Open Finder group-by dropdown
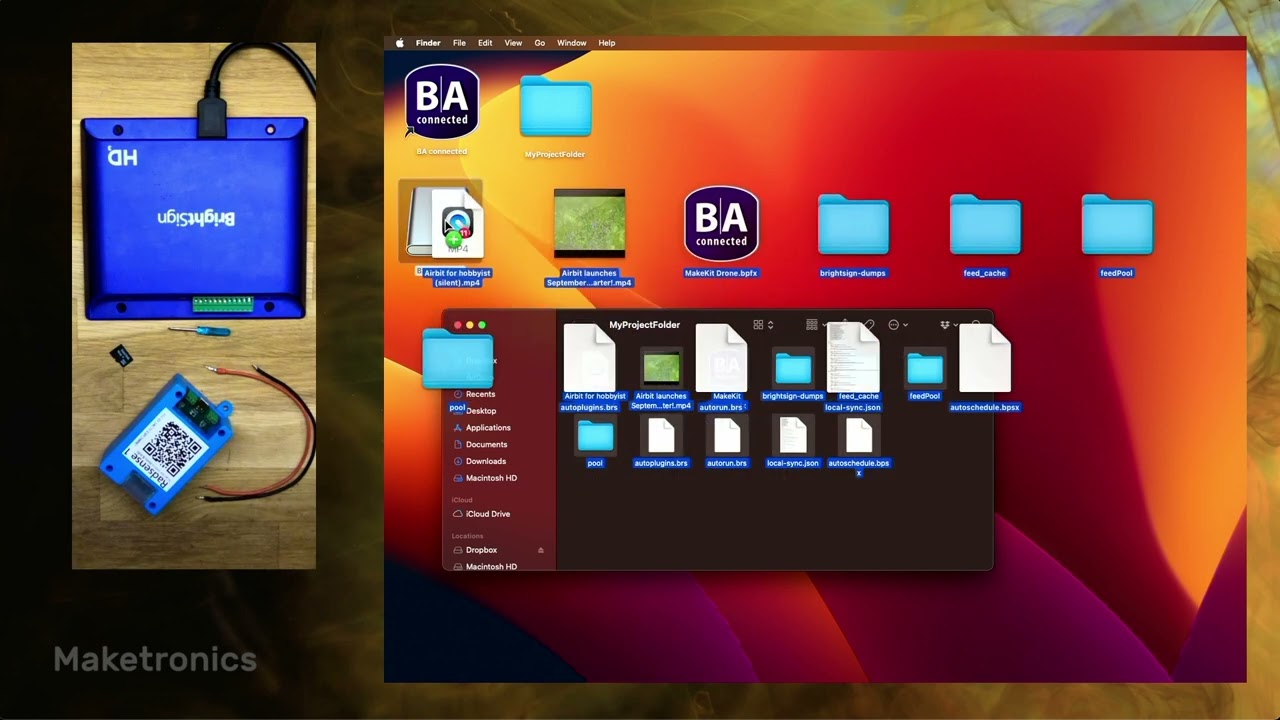Image resolution: width=1280 pixels, height=720 pixels. [x=817, y=325]
